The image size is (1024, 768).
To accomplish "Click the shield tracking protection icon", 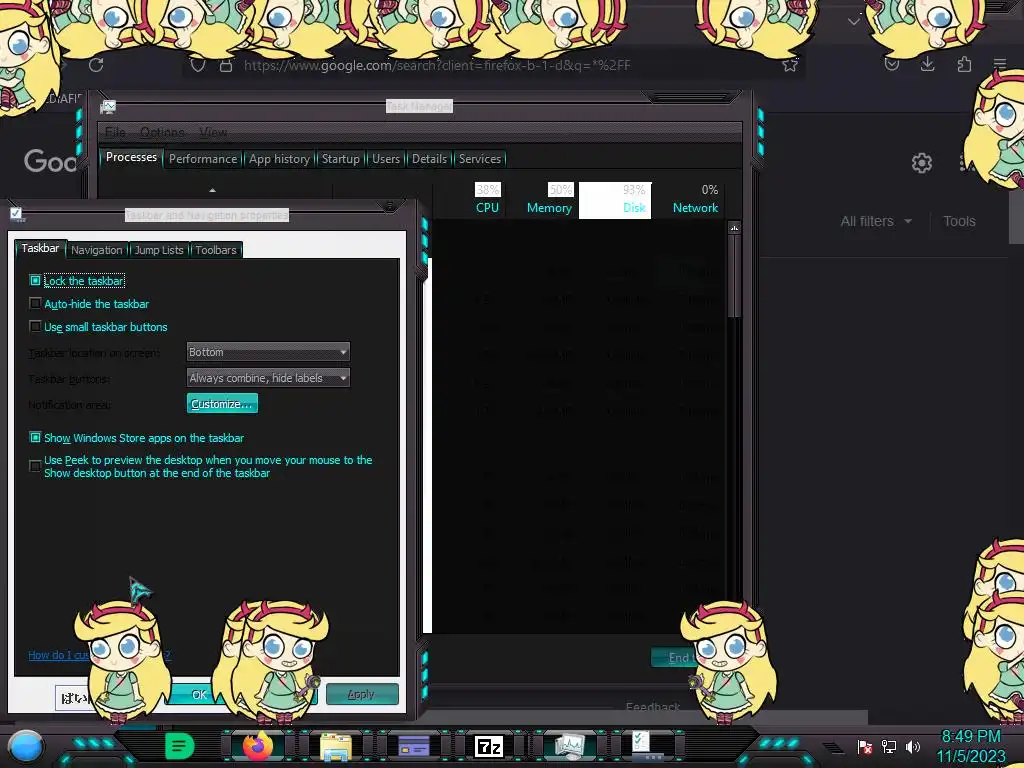I will pyautogui.click(x=198, y=65).
